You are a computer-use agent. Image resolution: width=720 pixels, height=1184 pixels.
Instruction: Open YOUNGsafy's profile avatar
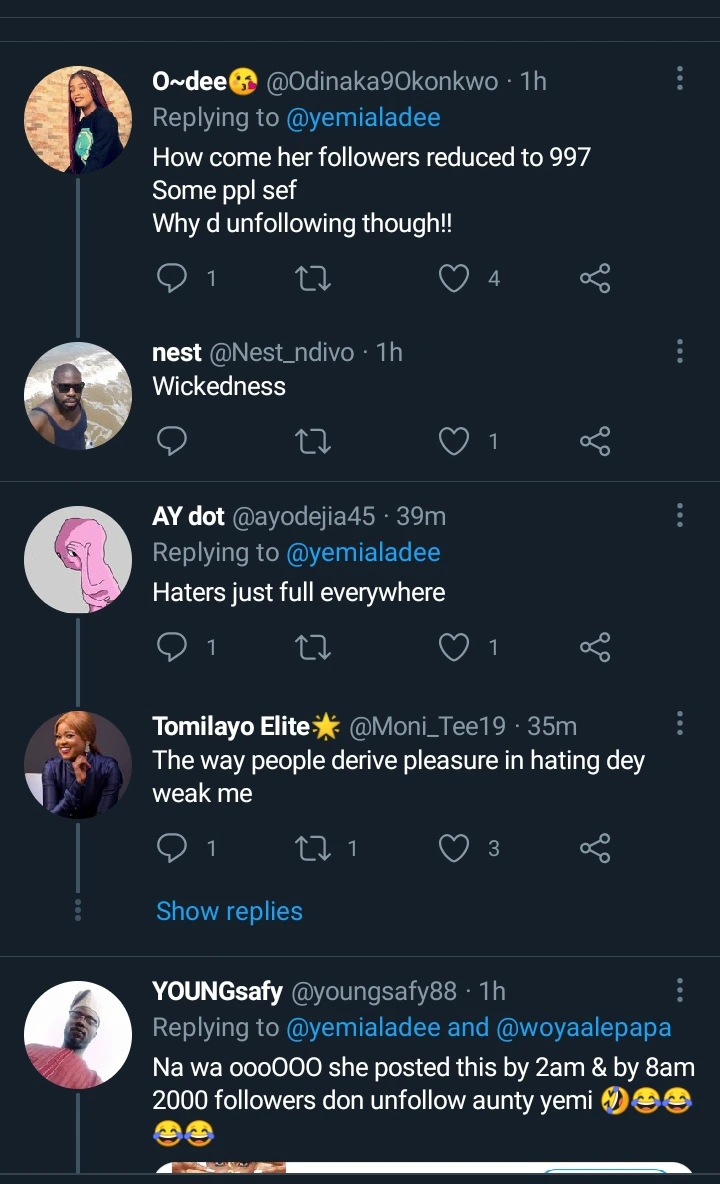[78, 1036]
